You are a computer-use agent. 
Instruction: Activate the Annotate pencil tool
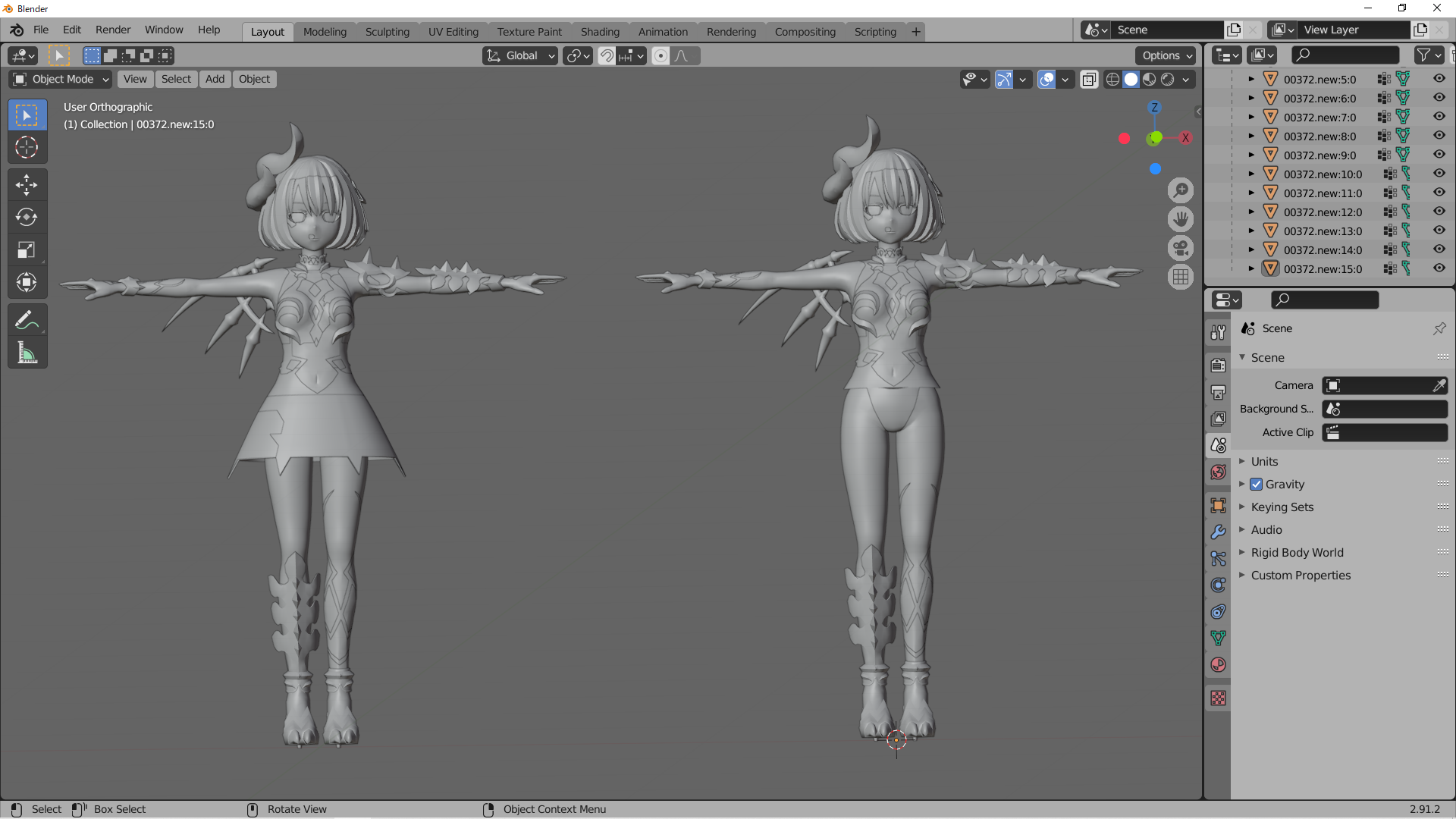(27, 320)
